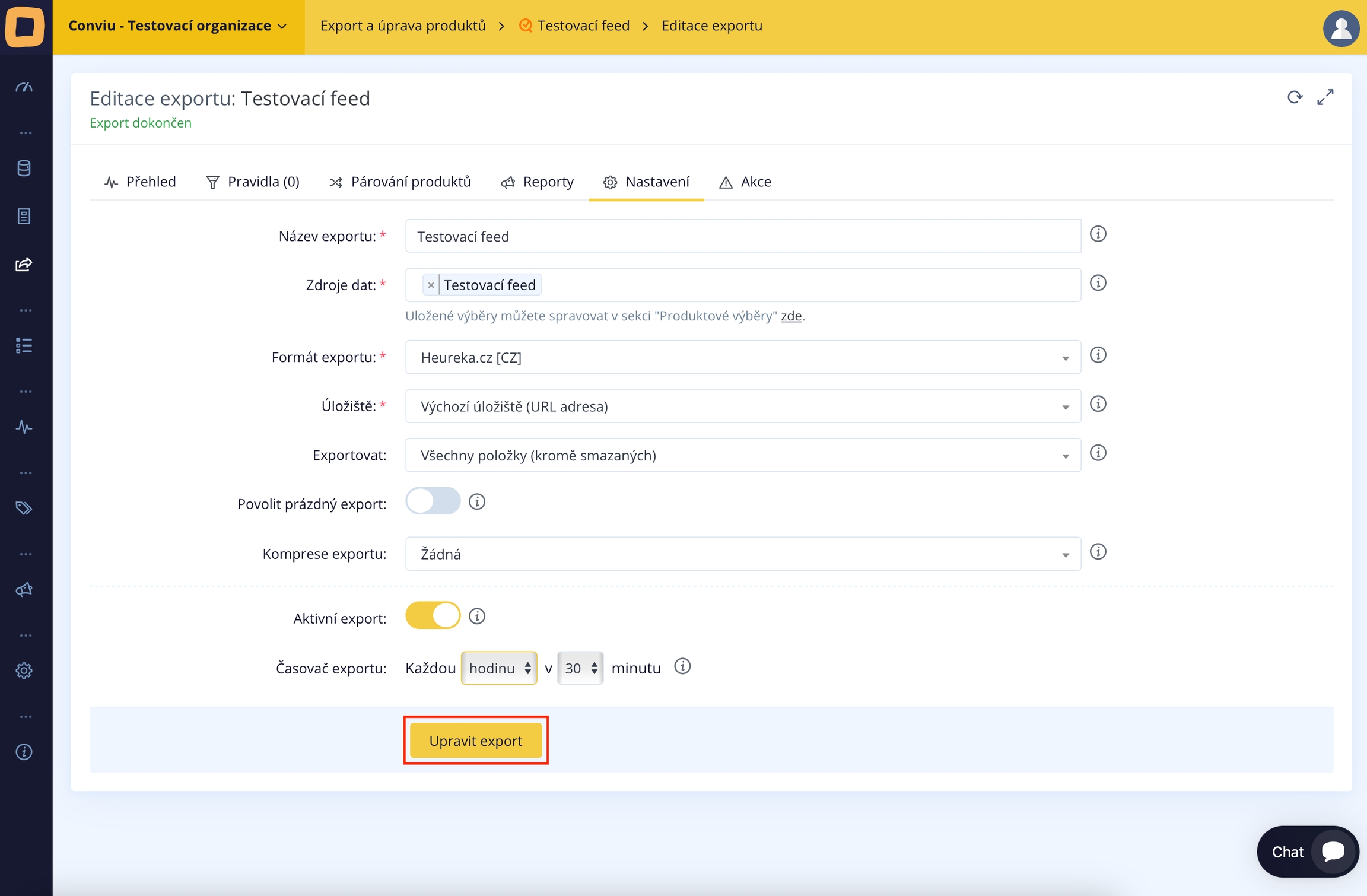
Task: Open the tags icon in sidebar
Action: coord(24,508)
